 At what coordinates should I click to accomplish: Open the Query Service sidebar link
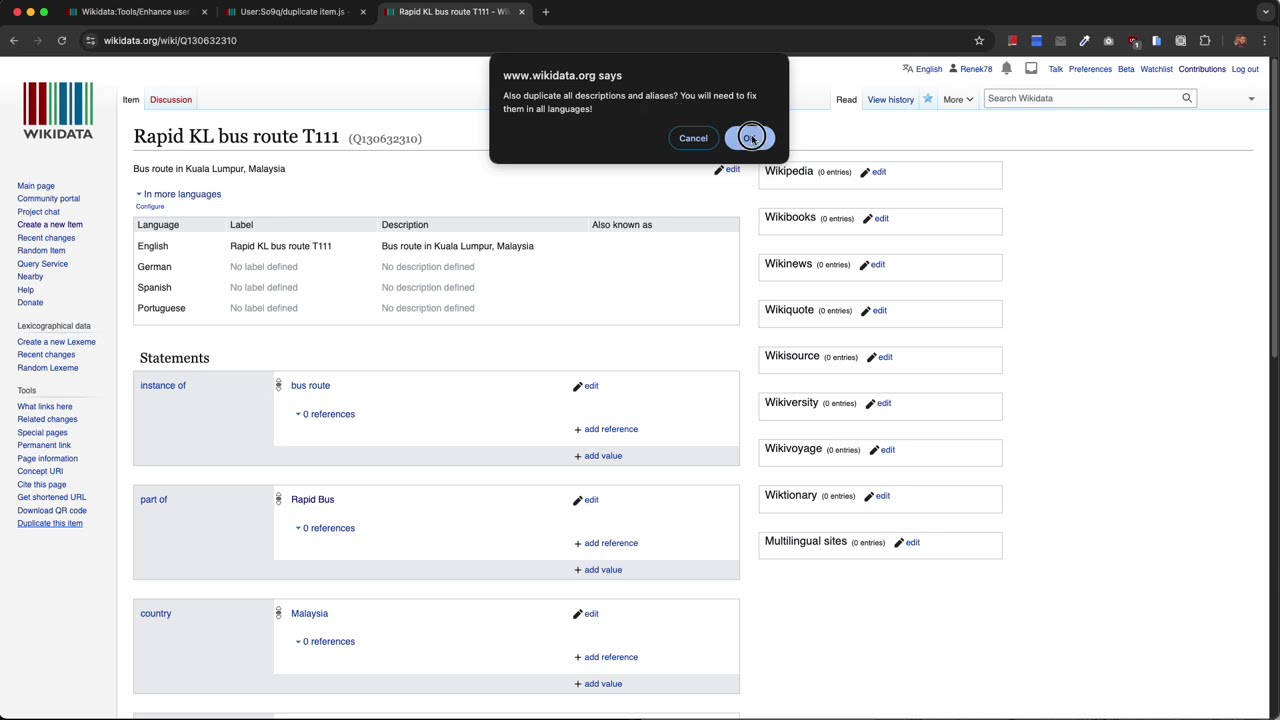tap(42, 264)
